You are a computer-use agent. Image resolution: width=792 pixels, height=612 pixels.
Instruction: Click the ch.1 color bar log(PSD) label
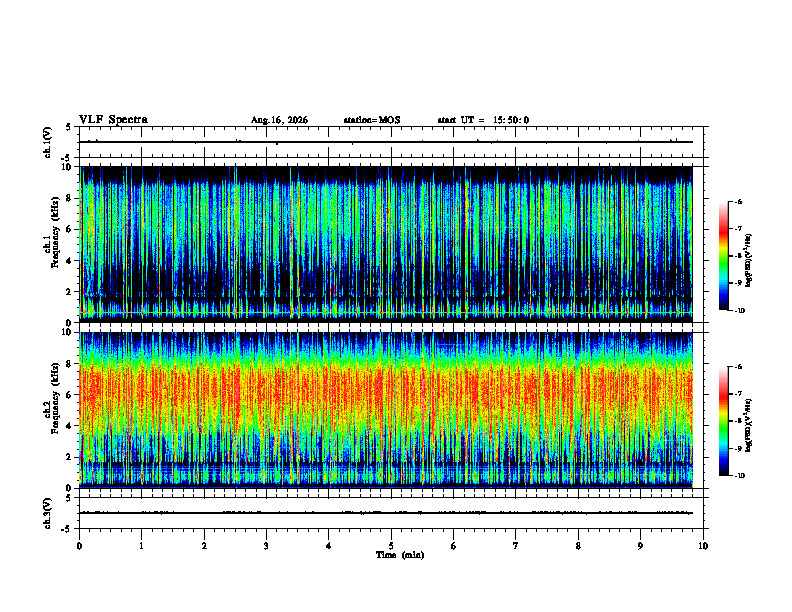tap(749, 260)
